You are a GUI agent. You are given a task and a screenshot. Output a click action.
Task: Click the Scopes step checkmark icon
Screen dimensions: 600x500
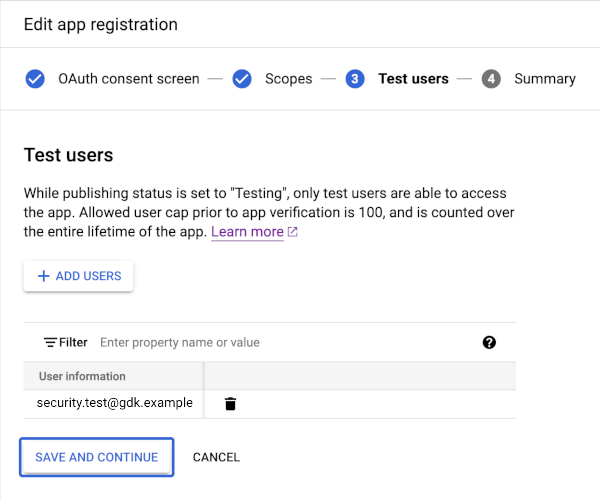[242, 79]
